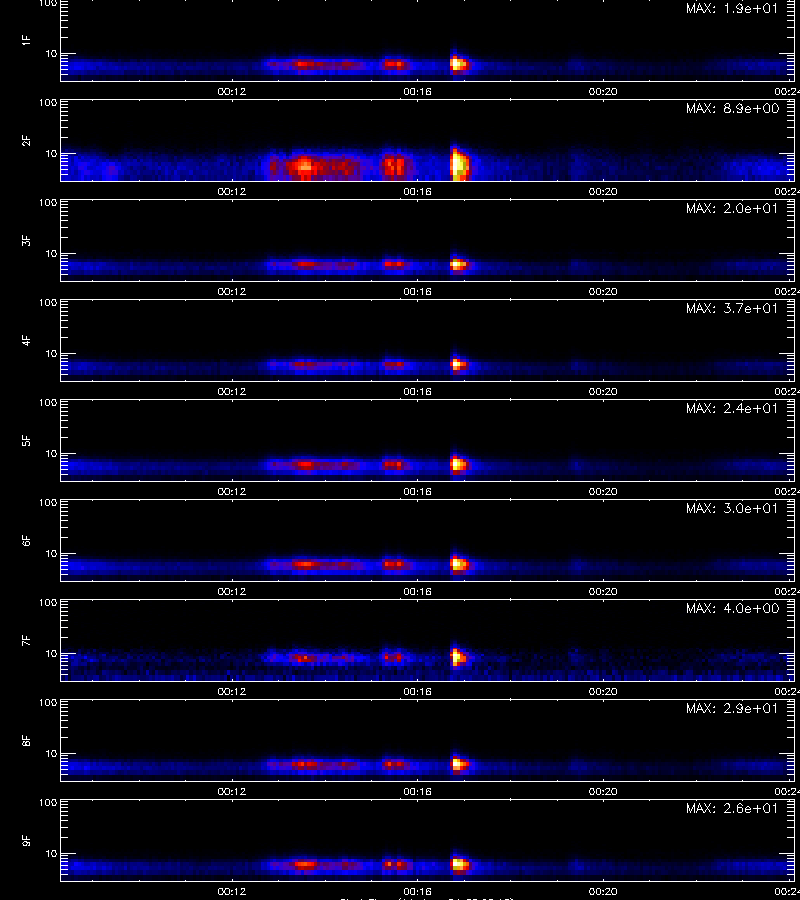This screenshot has height=900, width=800.
Task: Click the 00:12 tick label under panel 8F
Action: [x=232, y=792]
